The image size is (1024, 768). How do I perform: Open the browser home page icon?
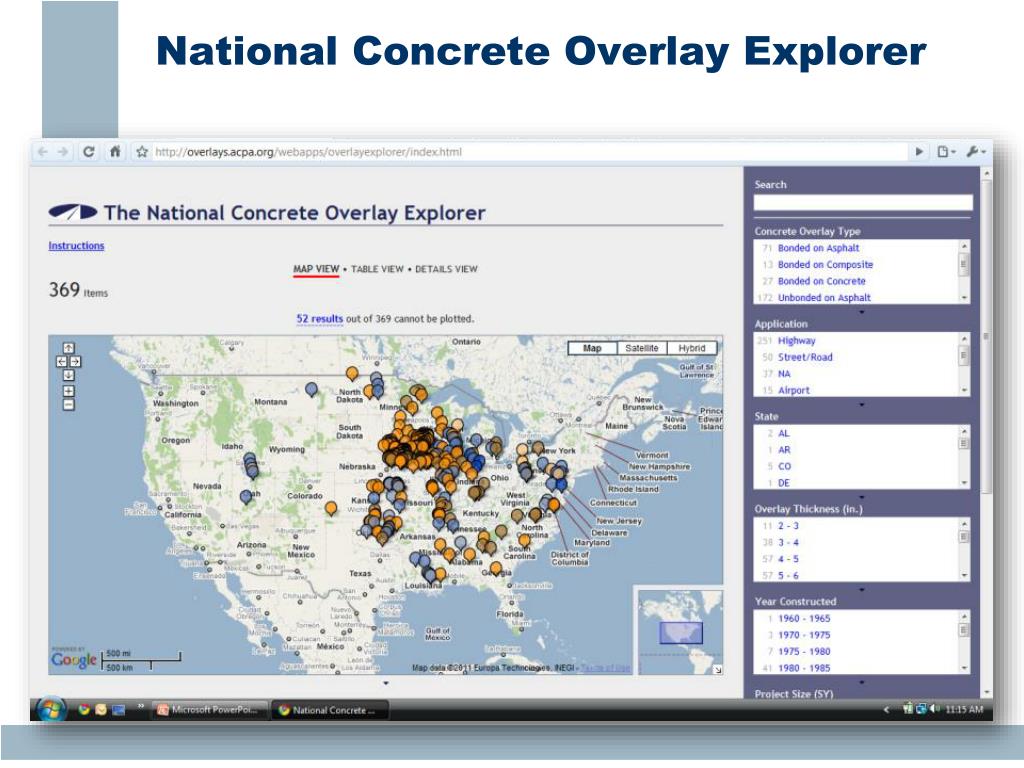point(115,152)
